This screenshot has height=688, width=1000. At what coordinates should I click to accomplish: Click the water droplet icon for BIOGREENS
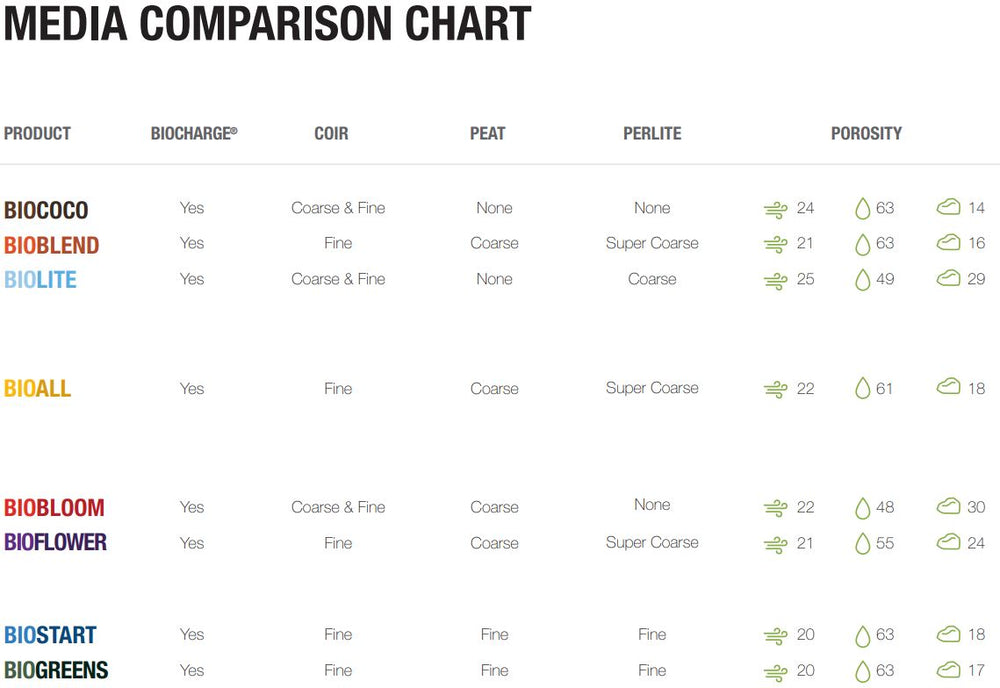[862, 671]
